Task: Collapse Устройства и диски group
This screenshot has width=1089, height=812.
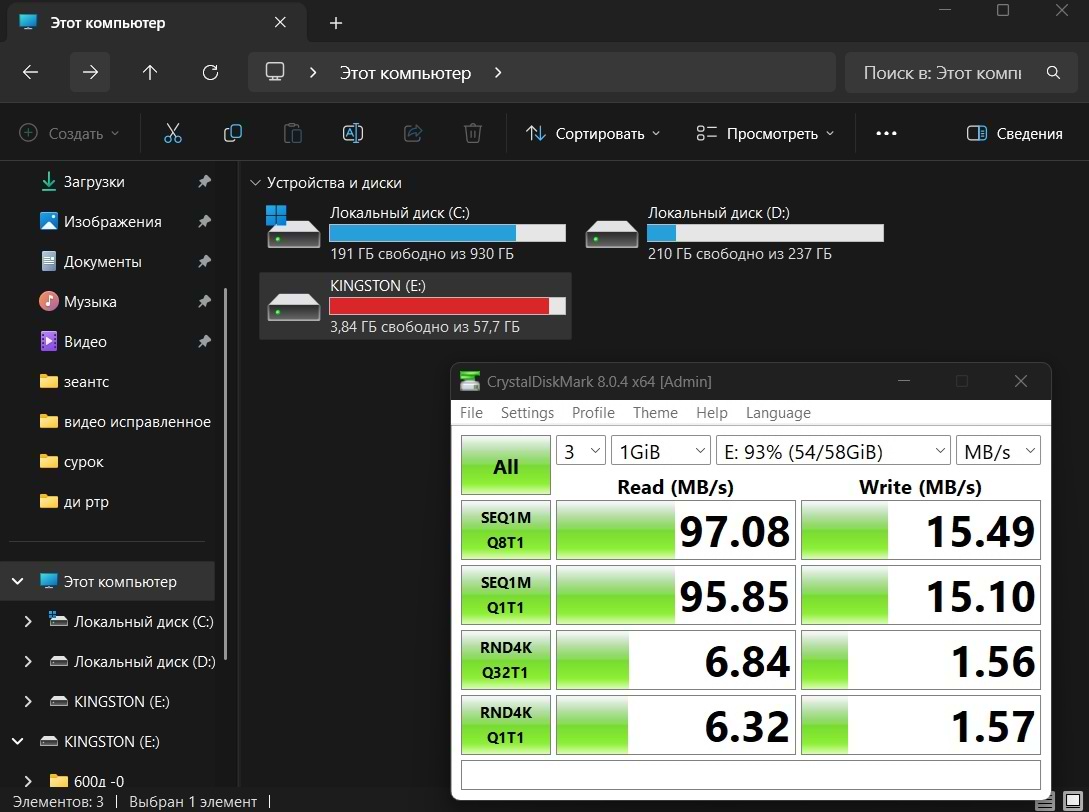Action: coord(255,183)
